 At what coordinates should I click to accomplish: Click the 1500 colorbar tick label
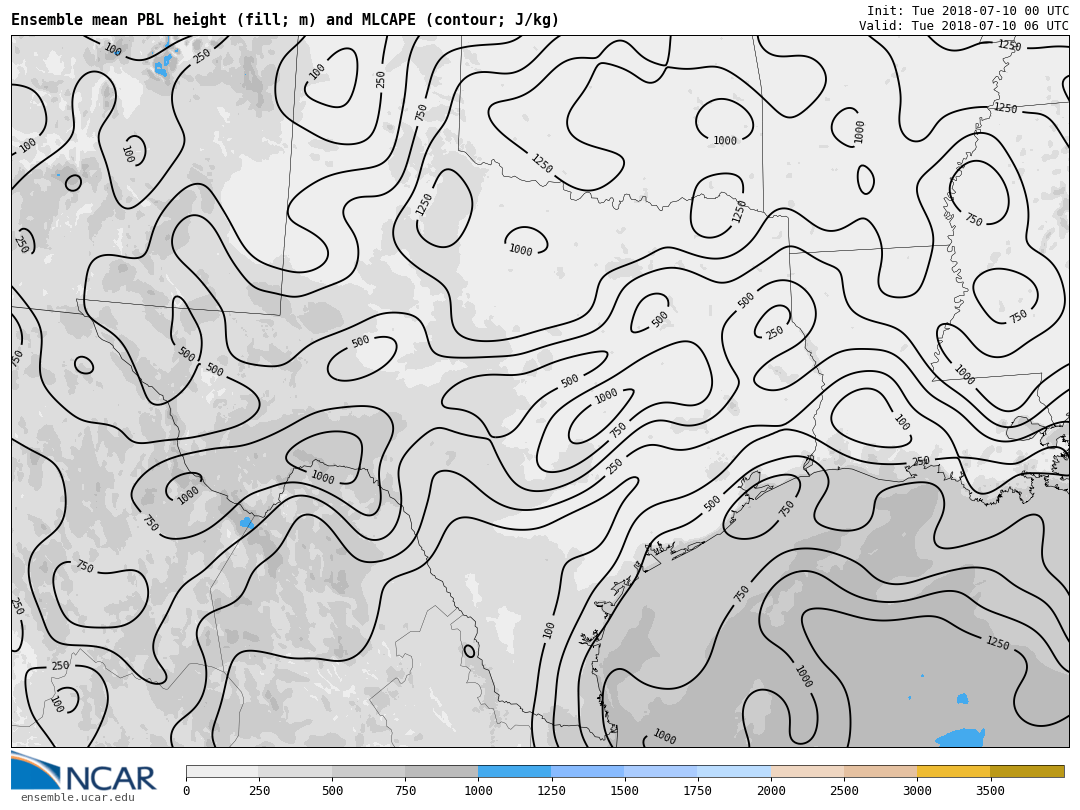pos(624,791)
